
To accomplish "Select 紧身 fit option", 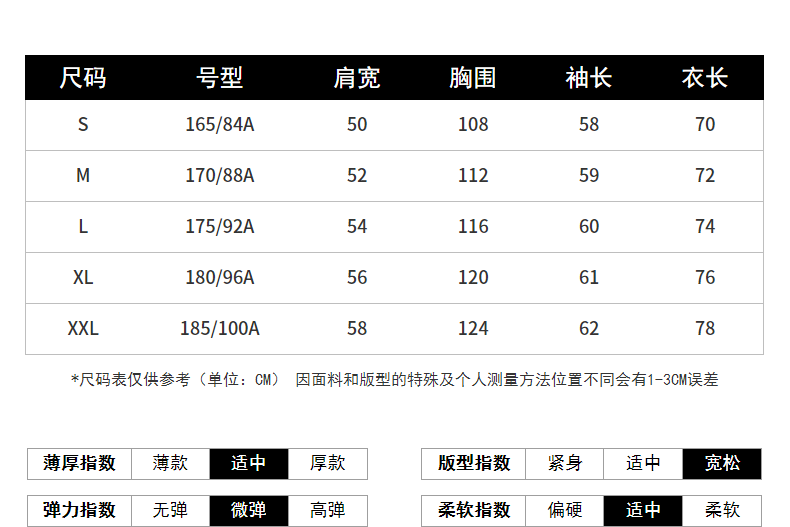I will [565, 464].
